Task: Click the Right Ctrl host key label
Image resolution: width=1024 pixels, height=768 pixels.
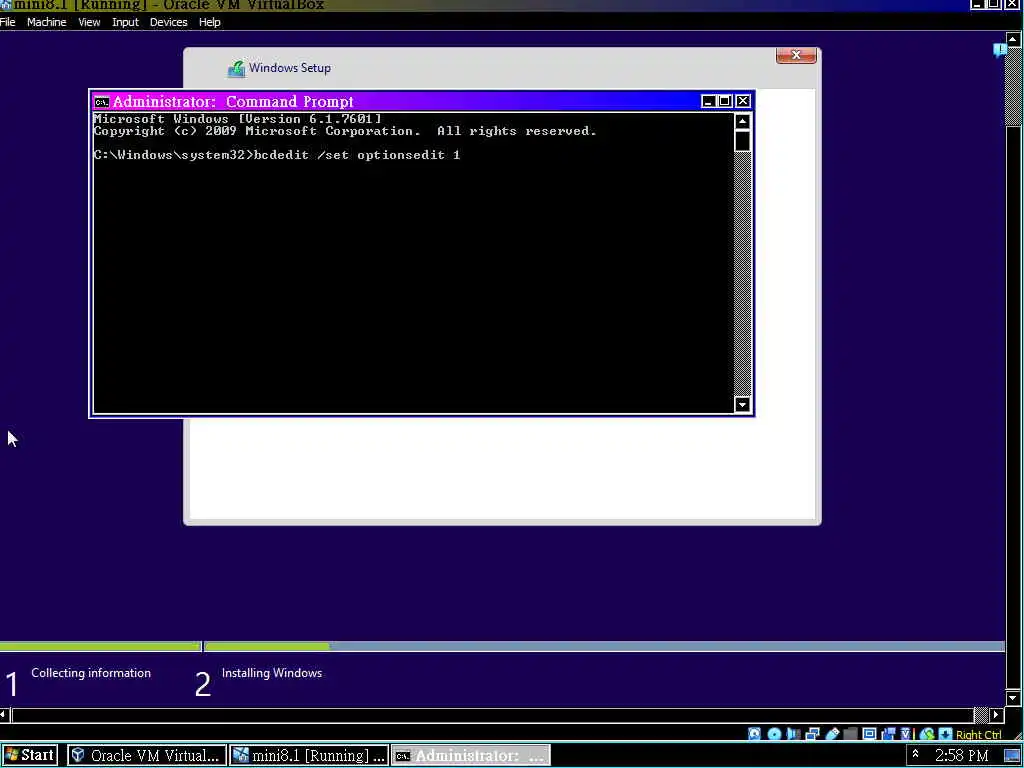Action: 978,735
